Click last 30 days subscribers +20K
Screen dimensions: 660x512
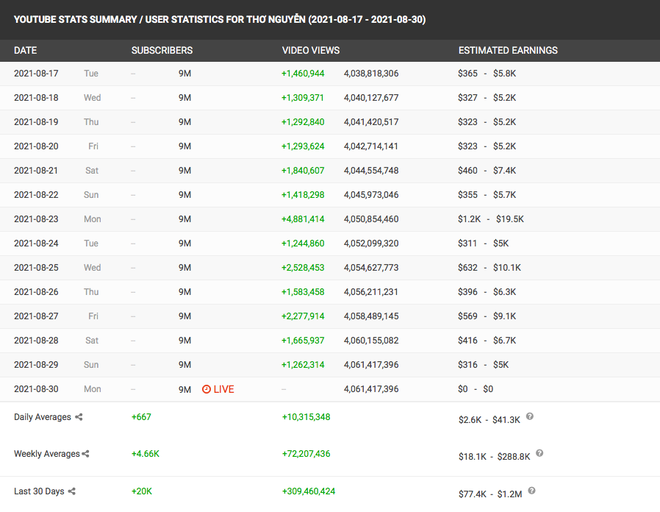click(142, 491)
